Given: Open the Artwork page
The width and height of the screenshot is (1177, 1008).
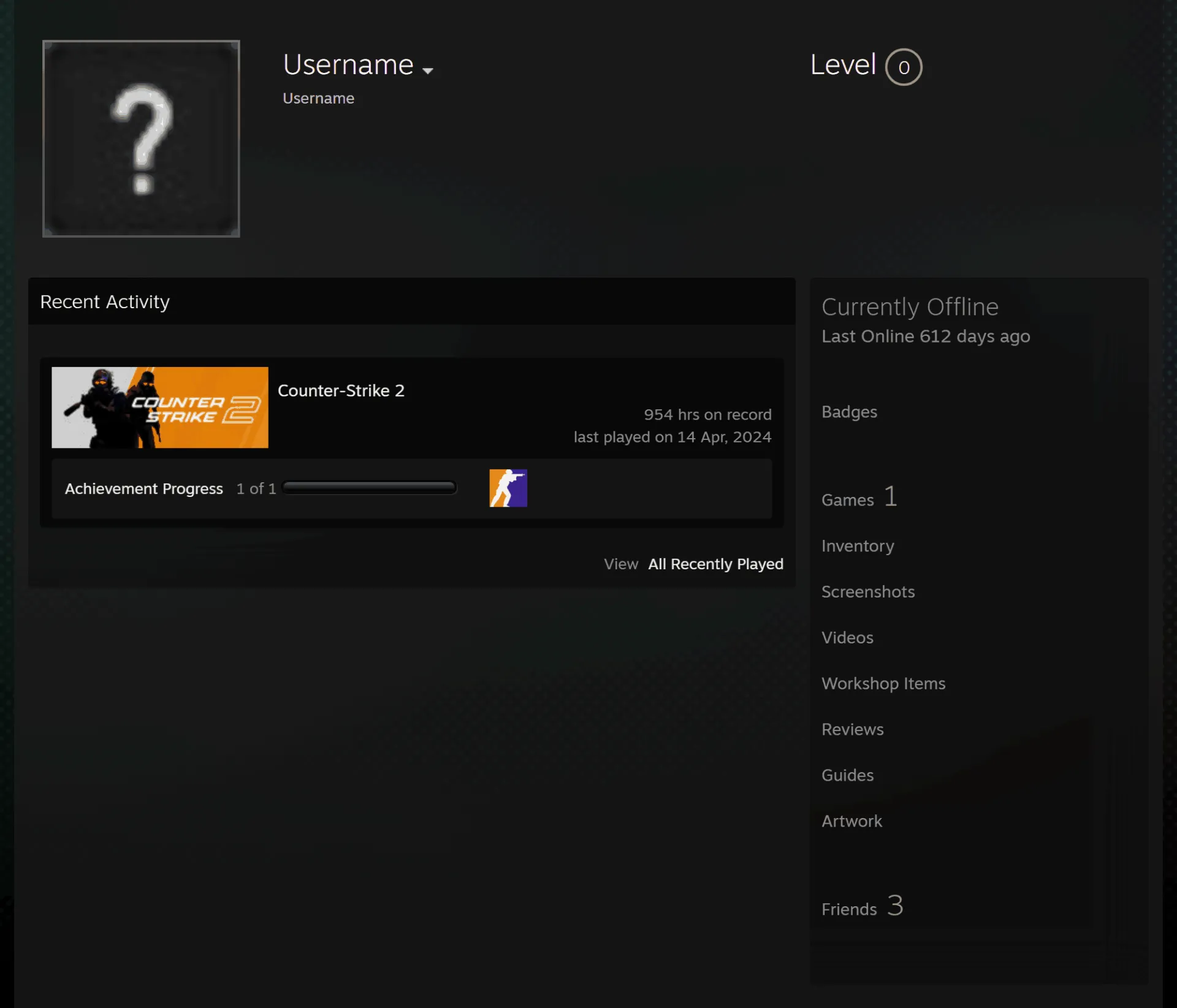Looking at the screenshot, I should pos(851,821).
